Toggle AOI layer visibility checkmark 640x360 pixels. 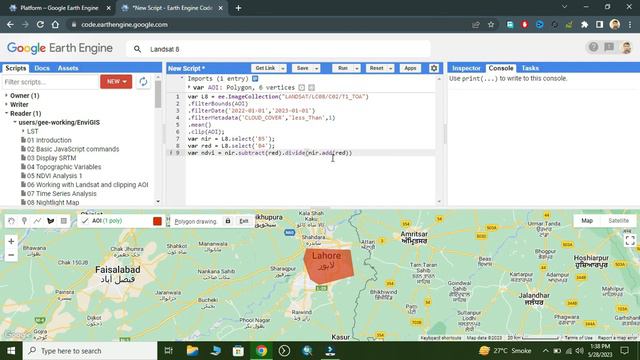[x=85, y=221]
